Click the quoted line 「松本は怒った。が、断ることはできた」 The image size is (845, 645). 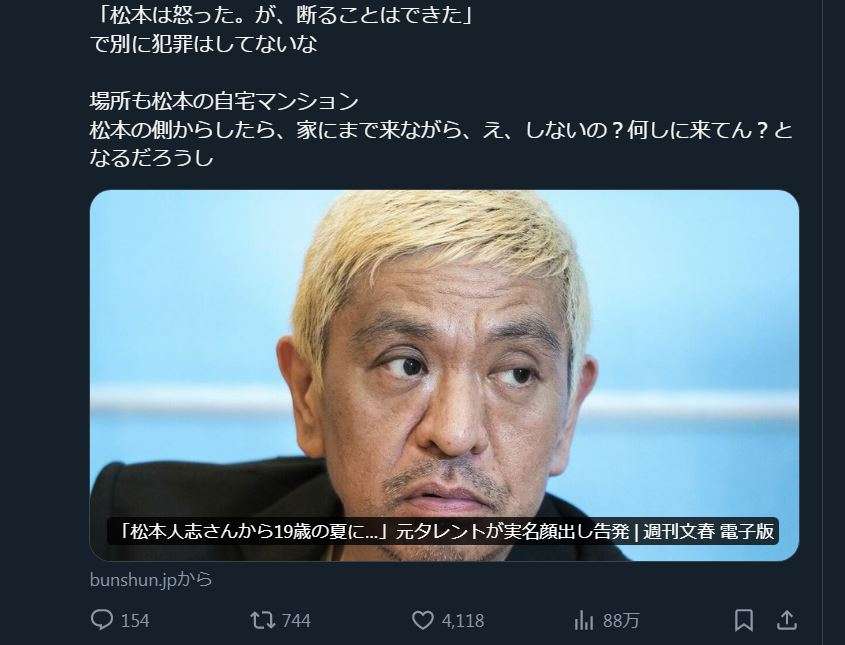click(282, 15)
